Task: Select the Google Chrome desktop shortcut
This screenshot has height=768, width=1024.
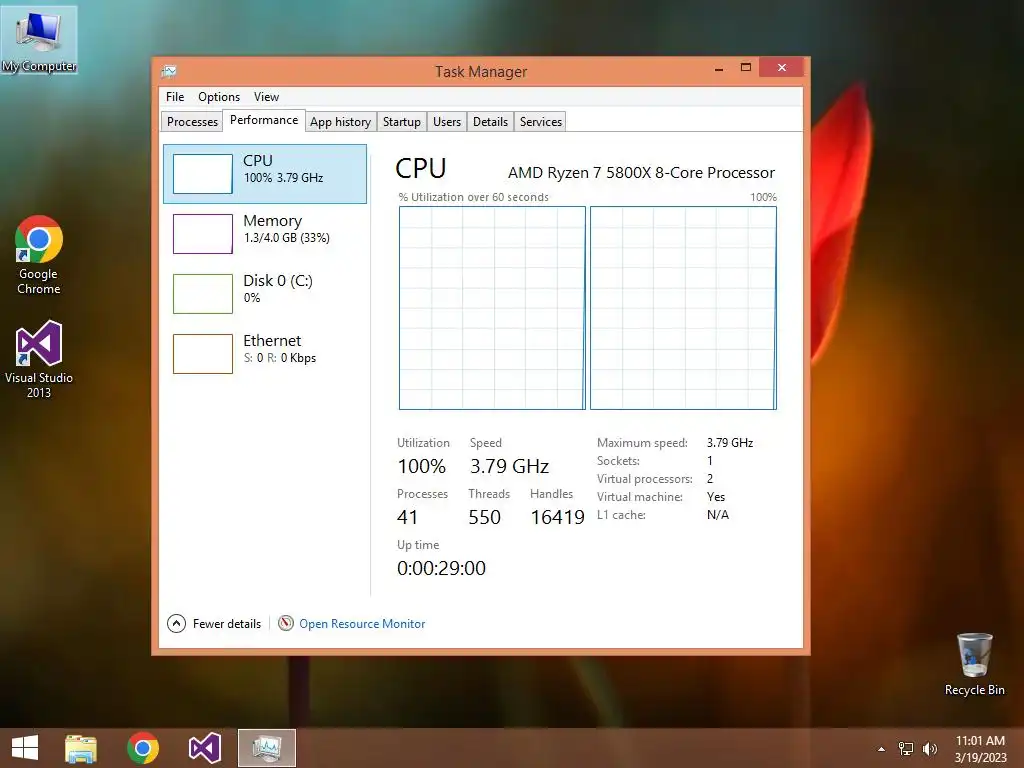Action: click(x=39, y=255)
